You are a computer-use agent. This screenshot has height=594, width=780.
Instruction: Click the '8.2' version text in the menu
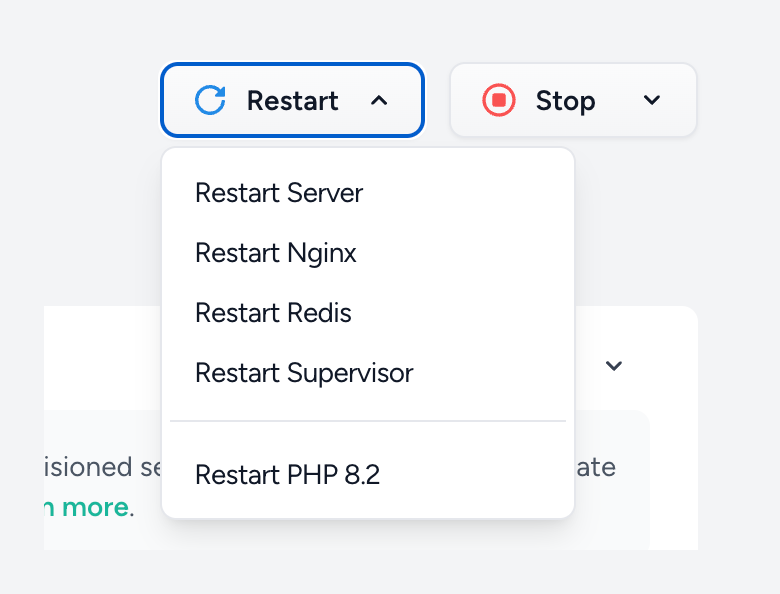360,474
